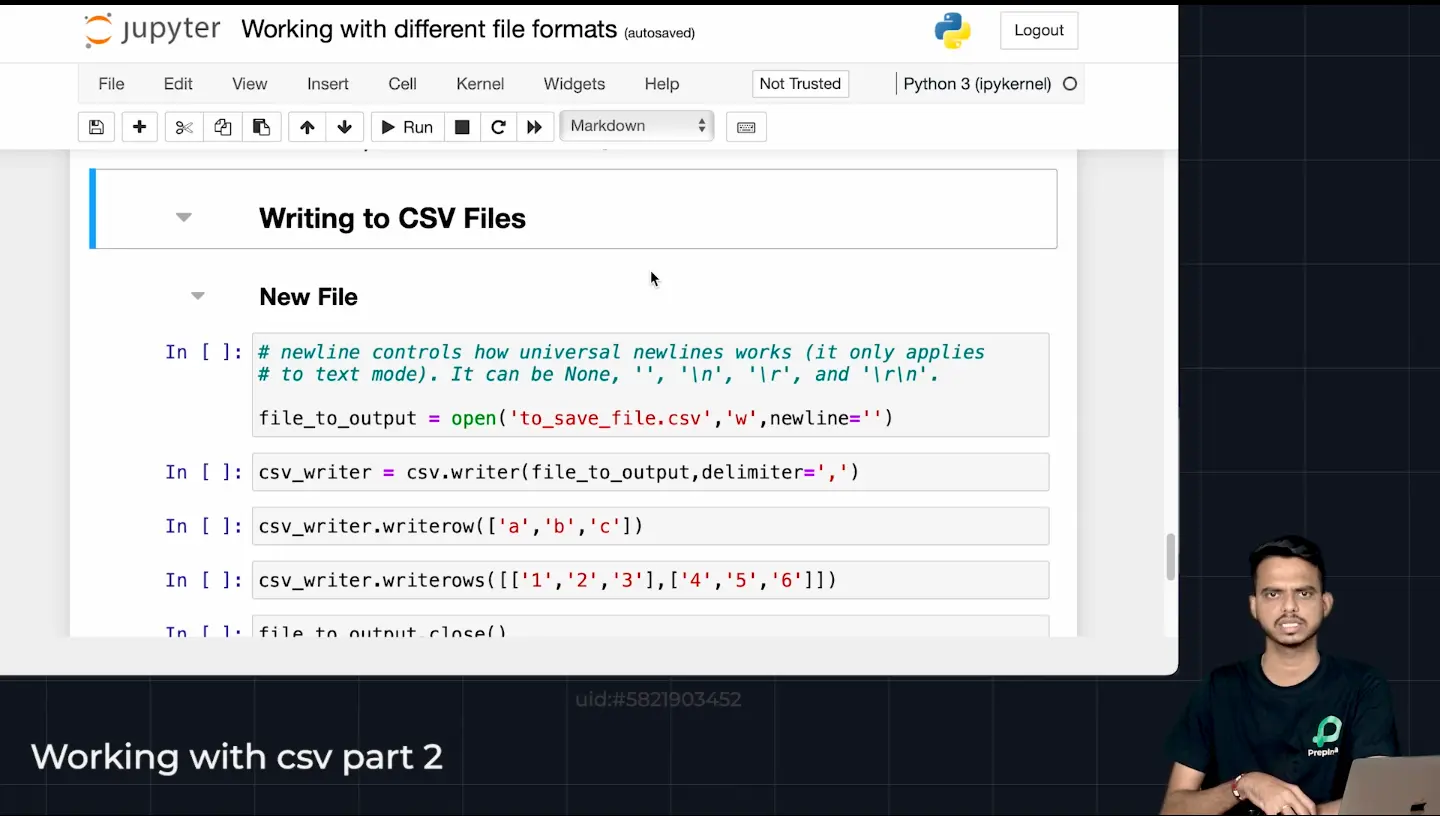Collapse the Writing to CSV Files heading
This screenshot has height=816, width=1440.
(184, 217)
